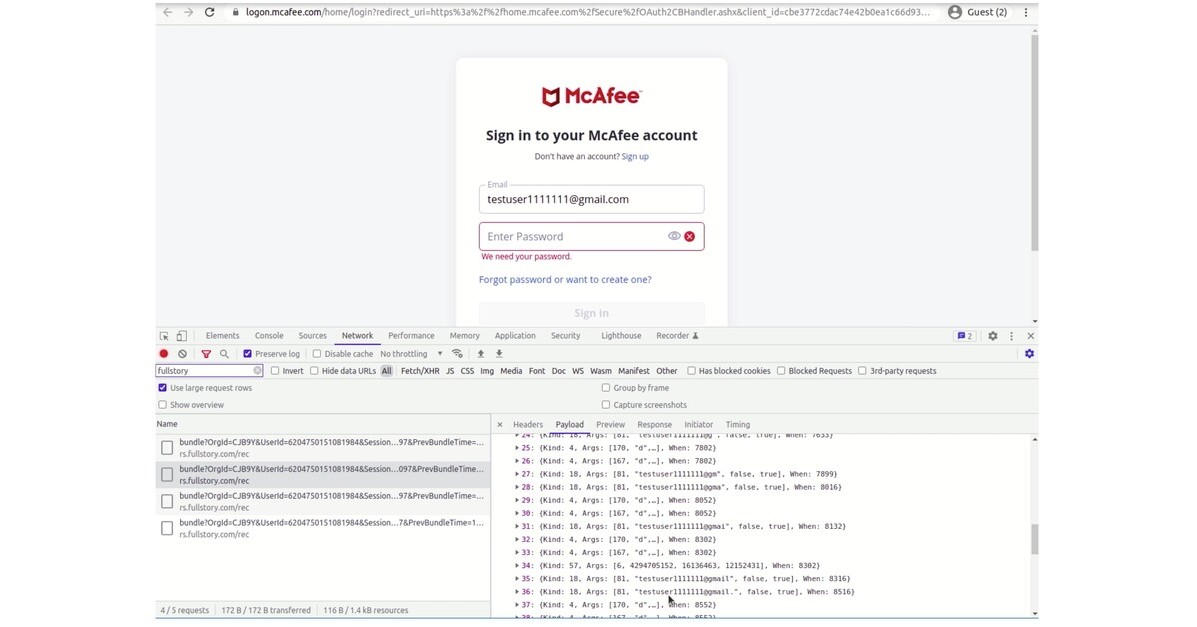Open DevTools settings gear icon
Image resolution: width=1197 pixels, height=627 pixels.
[x=992, y=336]
